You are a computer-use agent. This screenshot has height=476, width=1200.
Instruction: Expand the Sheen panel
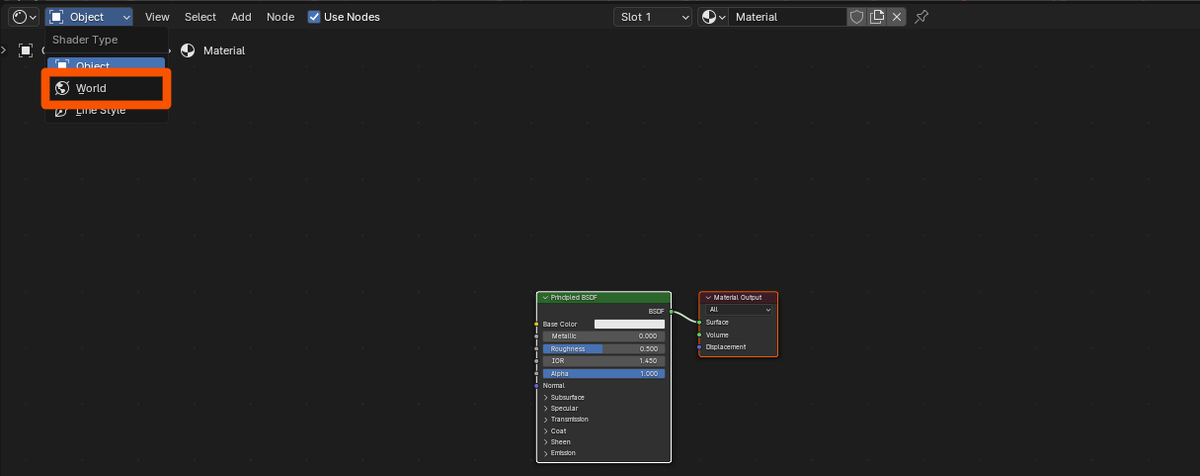point(546,442)
